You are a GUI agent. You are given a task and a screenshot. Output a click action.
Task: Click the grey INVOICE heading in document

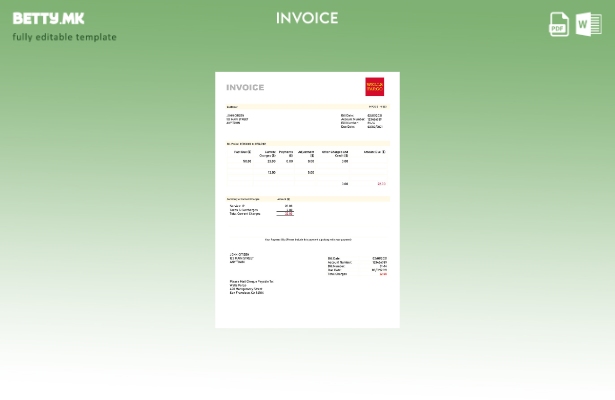pyautogui.click(x=245, y=87)
